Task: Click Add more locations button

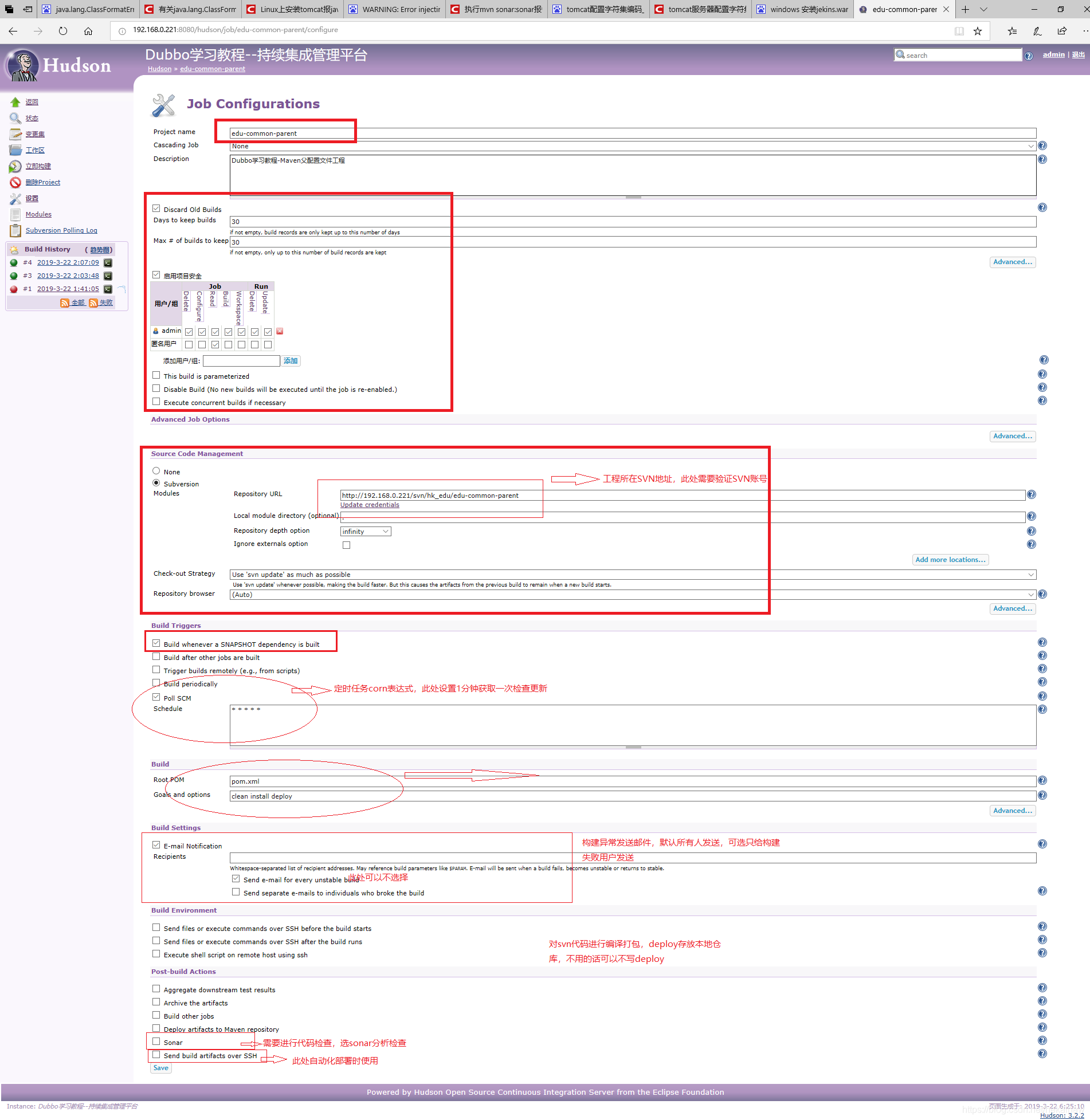Action: (x=950, y=560)
